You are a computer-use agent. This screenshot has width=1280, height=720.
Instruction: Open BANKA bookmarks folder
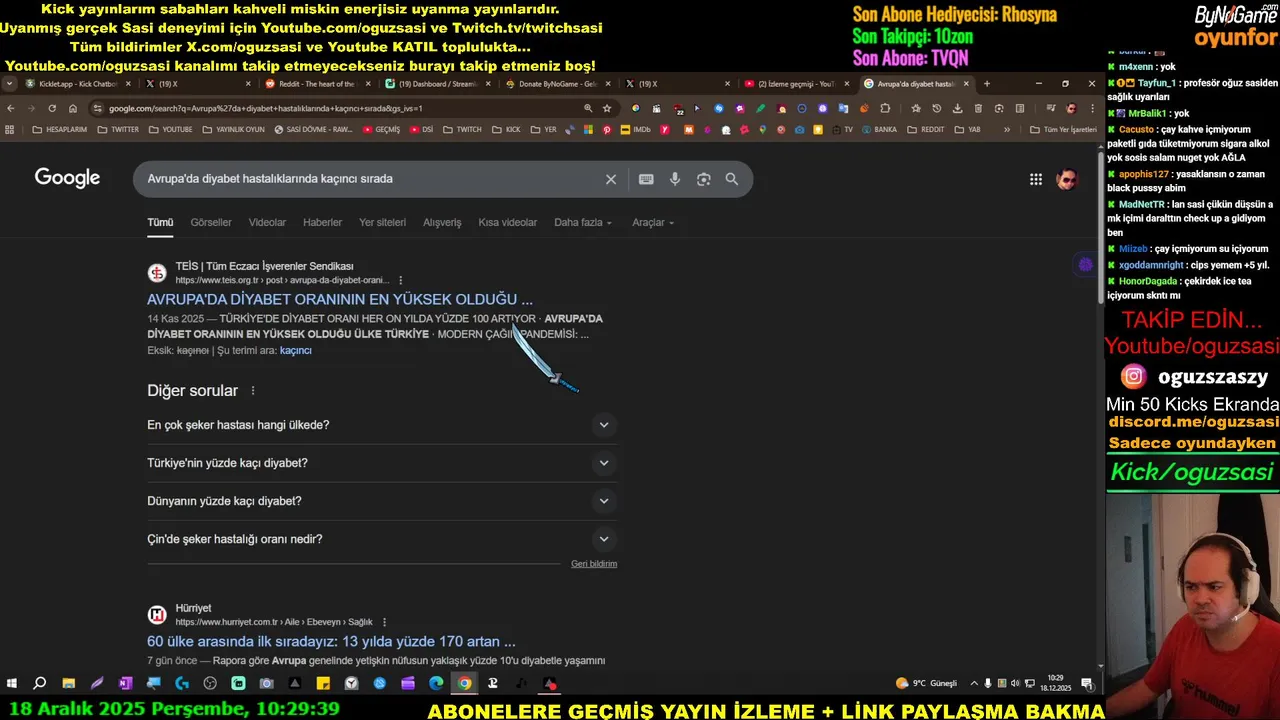[x=879, y=129]
